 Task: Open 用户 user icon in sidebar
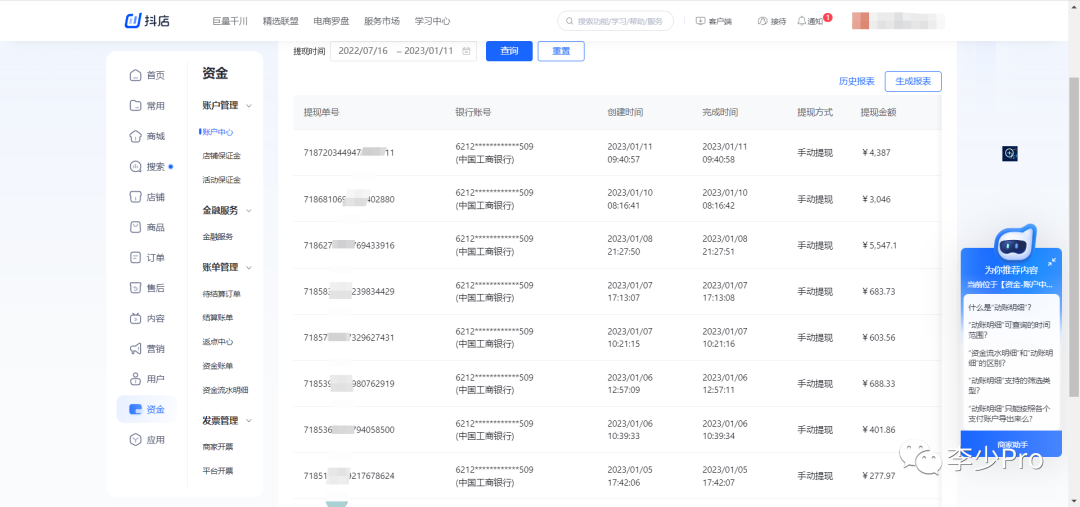[x=136, y=379]
